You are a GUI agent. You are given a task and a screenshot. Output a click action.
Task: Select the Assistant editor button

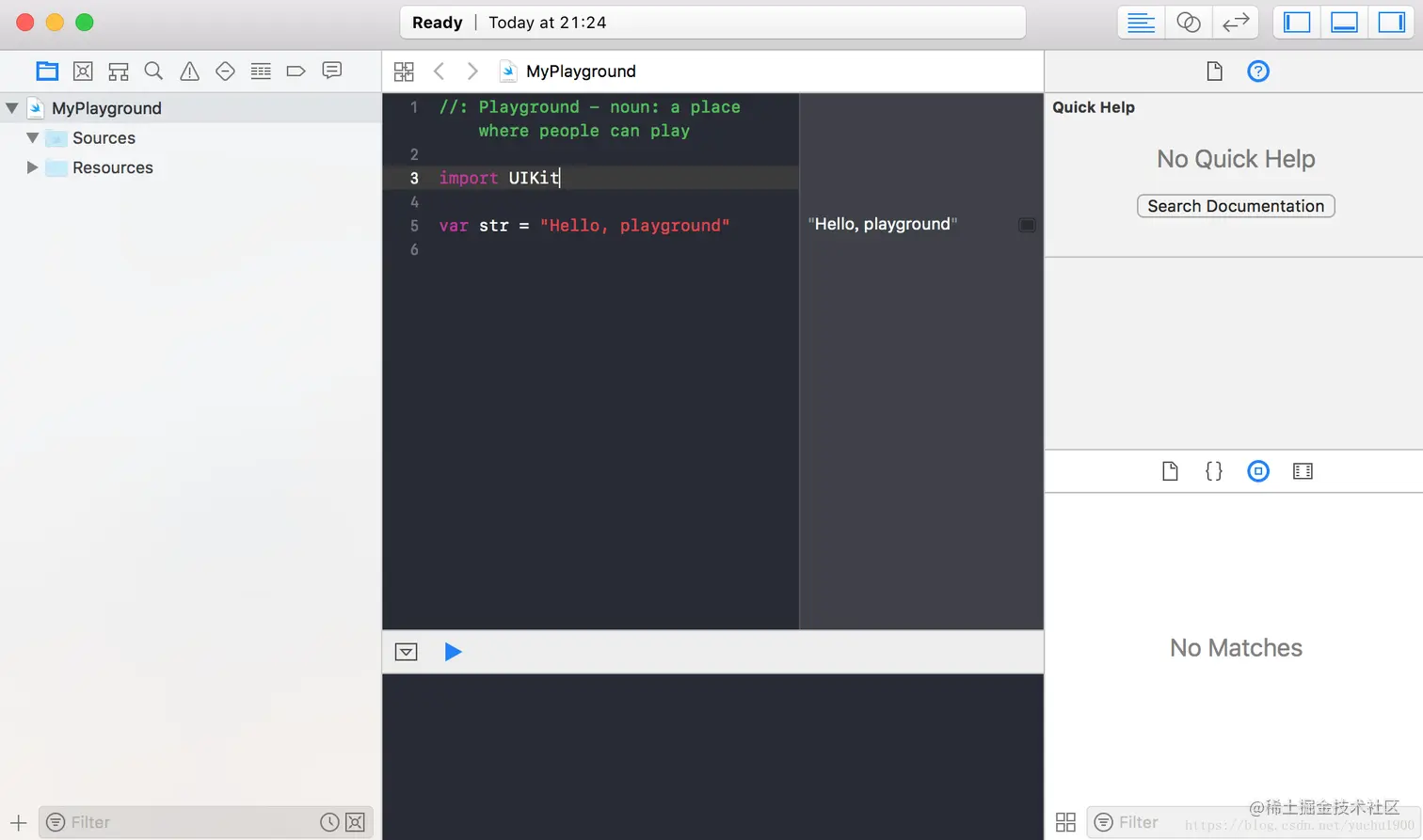(1188, 23)
